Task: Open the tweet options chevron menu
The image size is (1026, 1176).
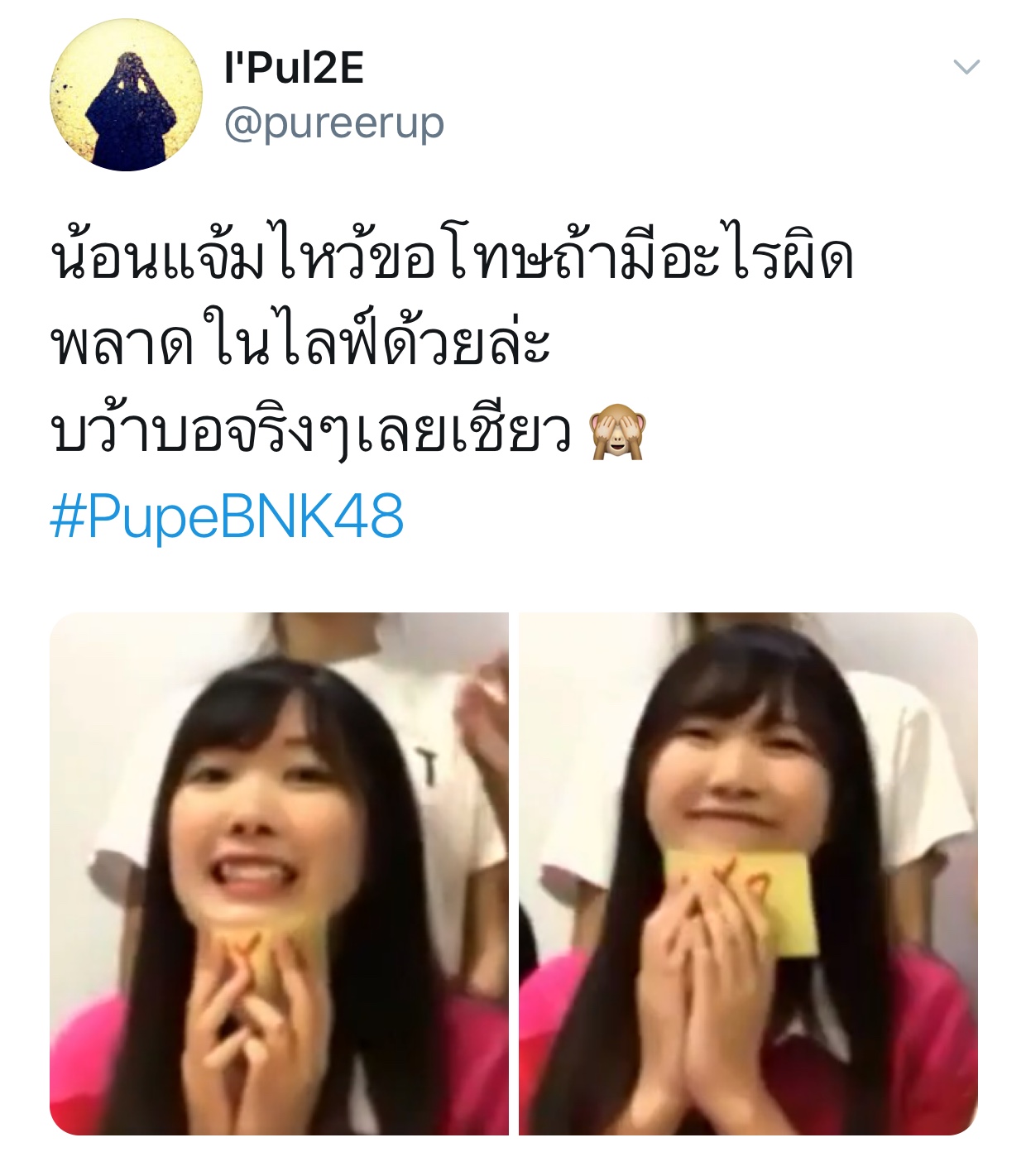Action: click(x=966, y=67)
